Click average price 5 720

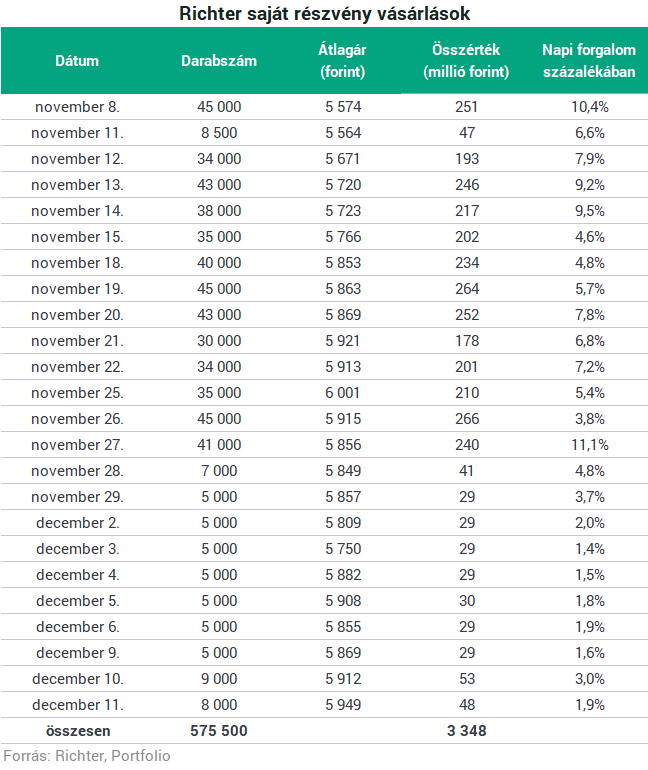coord(343,185)
